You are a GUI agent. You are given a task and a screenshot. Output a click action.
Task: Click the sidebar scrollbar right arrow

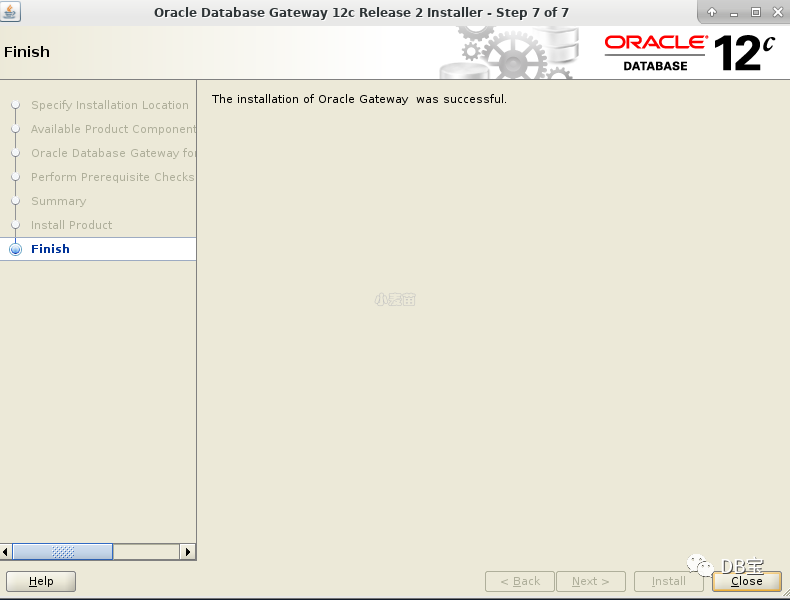188,552
